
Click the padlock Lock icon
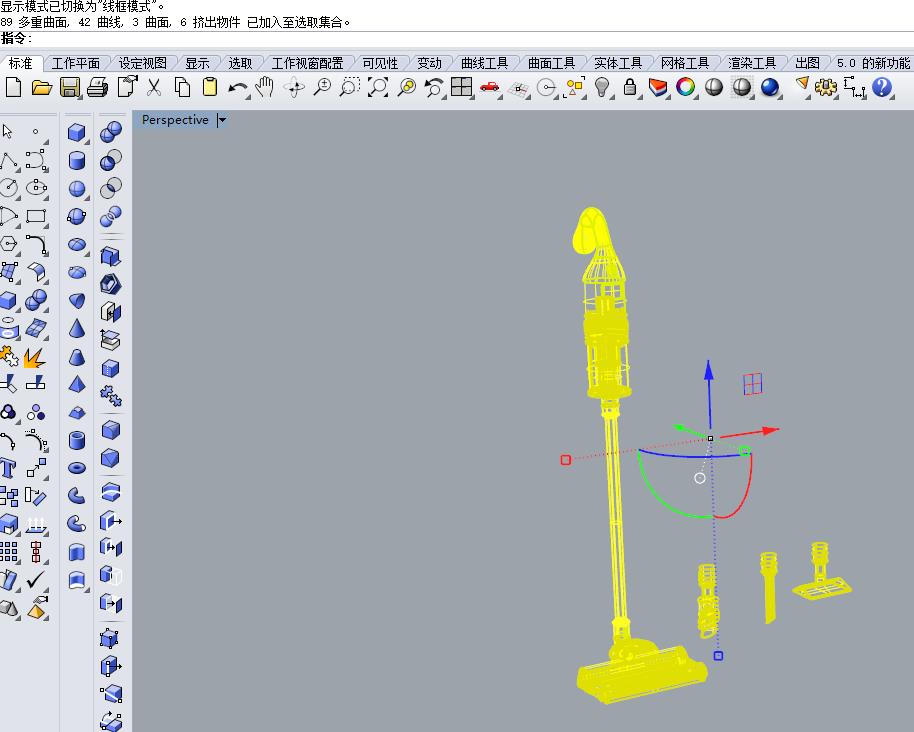pyautogui.click(x=630, y=87)
